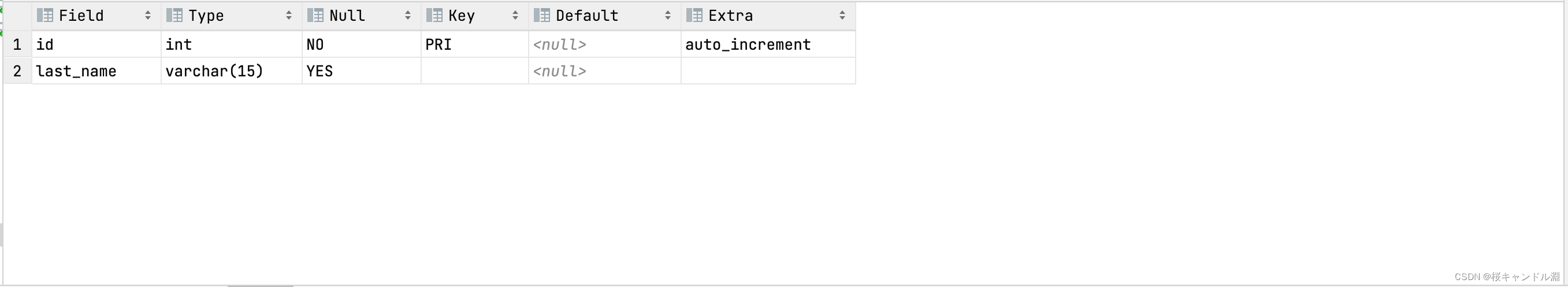Select the varchar(15) type cell
The image size is (1568, 287).
coord(232,71)
